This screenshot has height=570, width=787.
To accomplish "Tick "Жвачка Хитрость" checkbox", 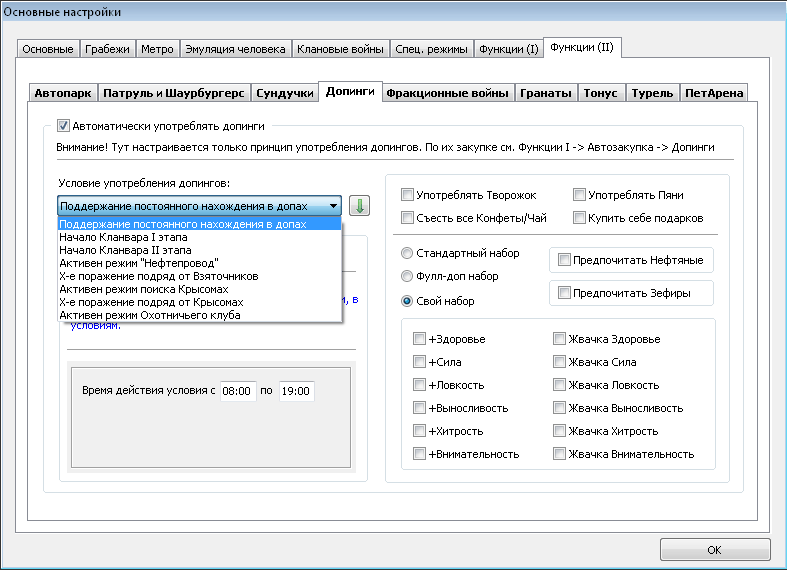I will pyautogui.click(x=559, y=431).
